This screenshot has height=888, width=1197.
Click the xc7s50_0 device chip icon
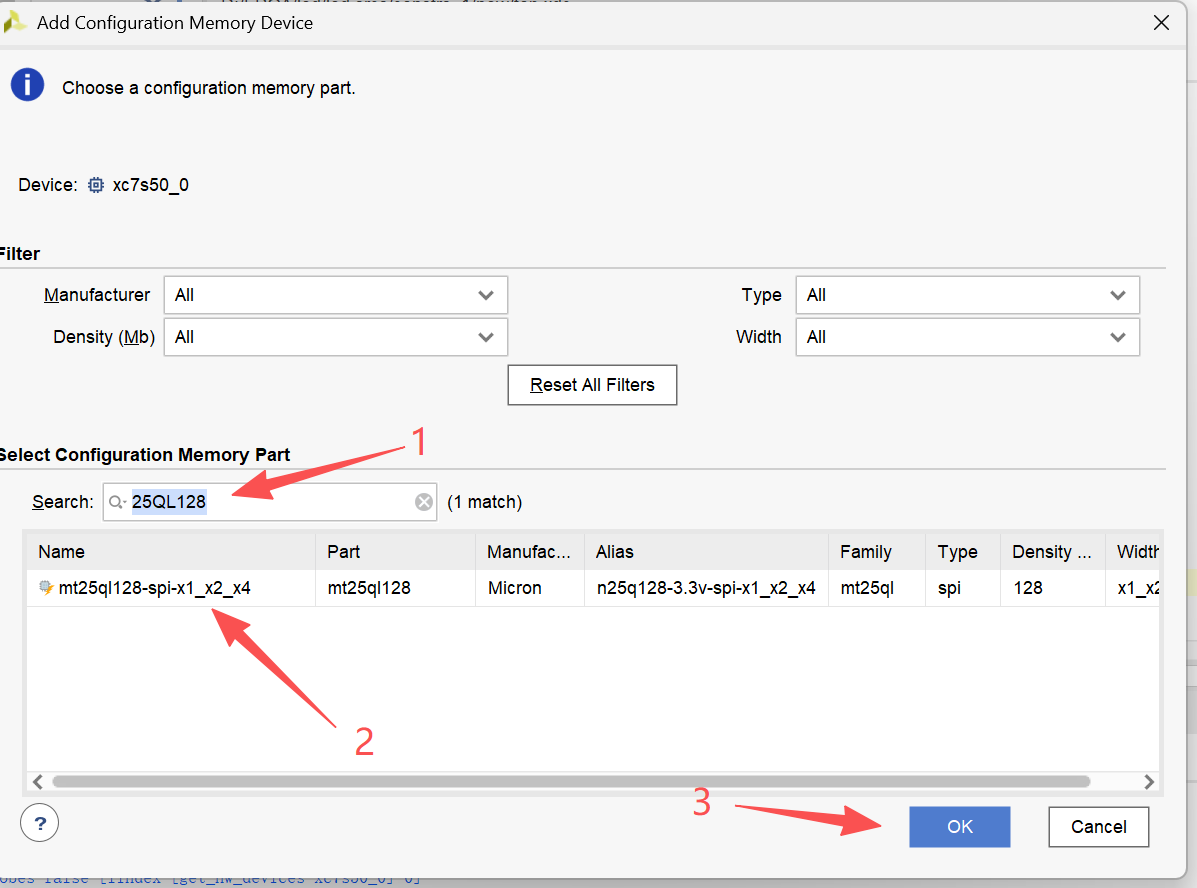96,185
